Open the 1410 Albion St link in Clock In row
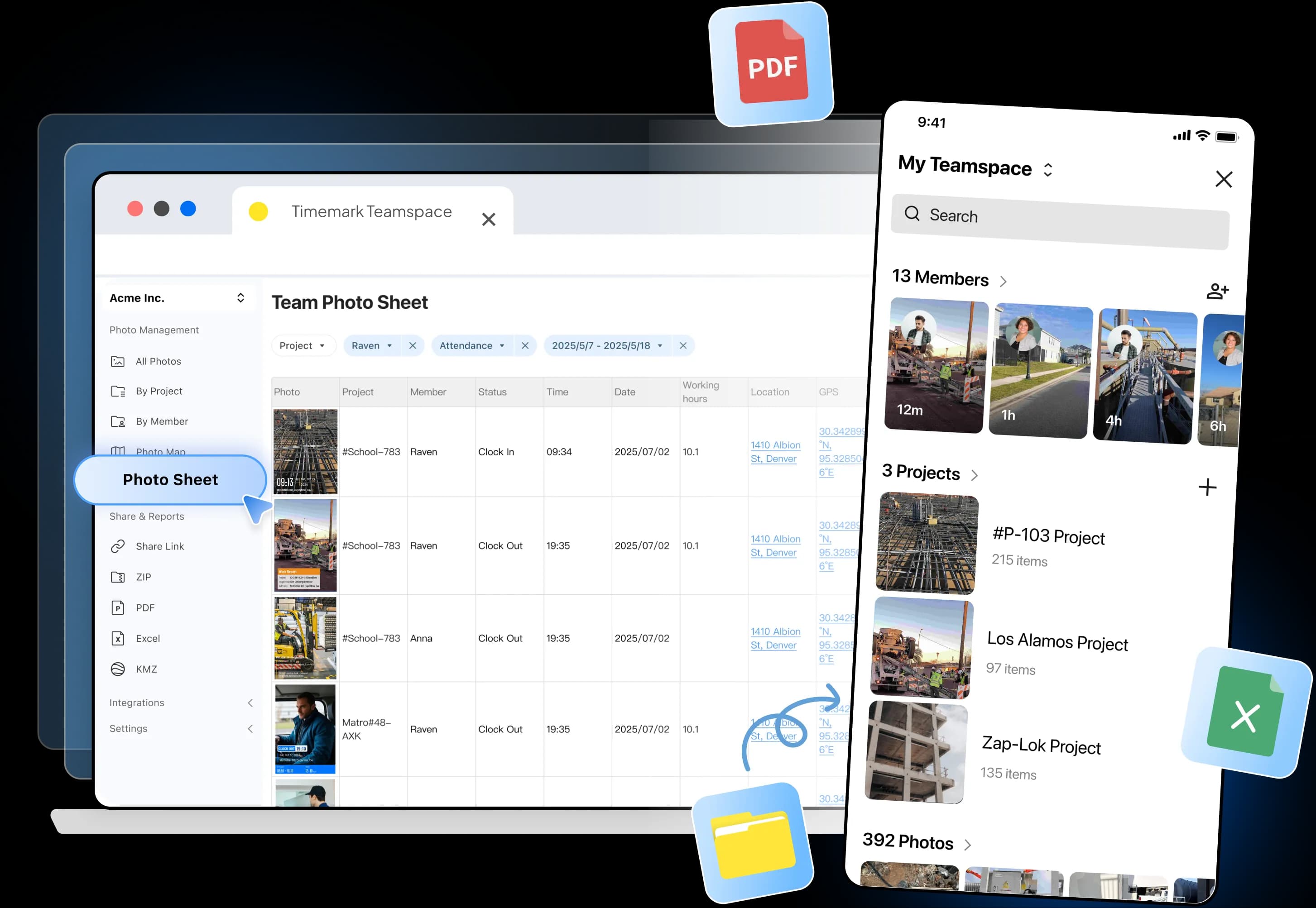The width and height of the screenshot is (1316, 908). coord(775,452)
